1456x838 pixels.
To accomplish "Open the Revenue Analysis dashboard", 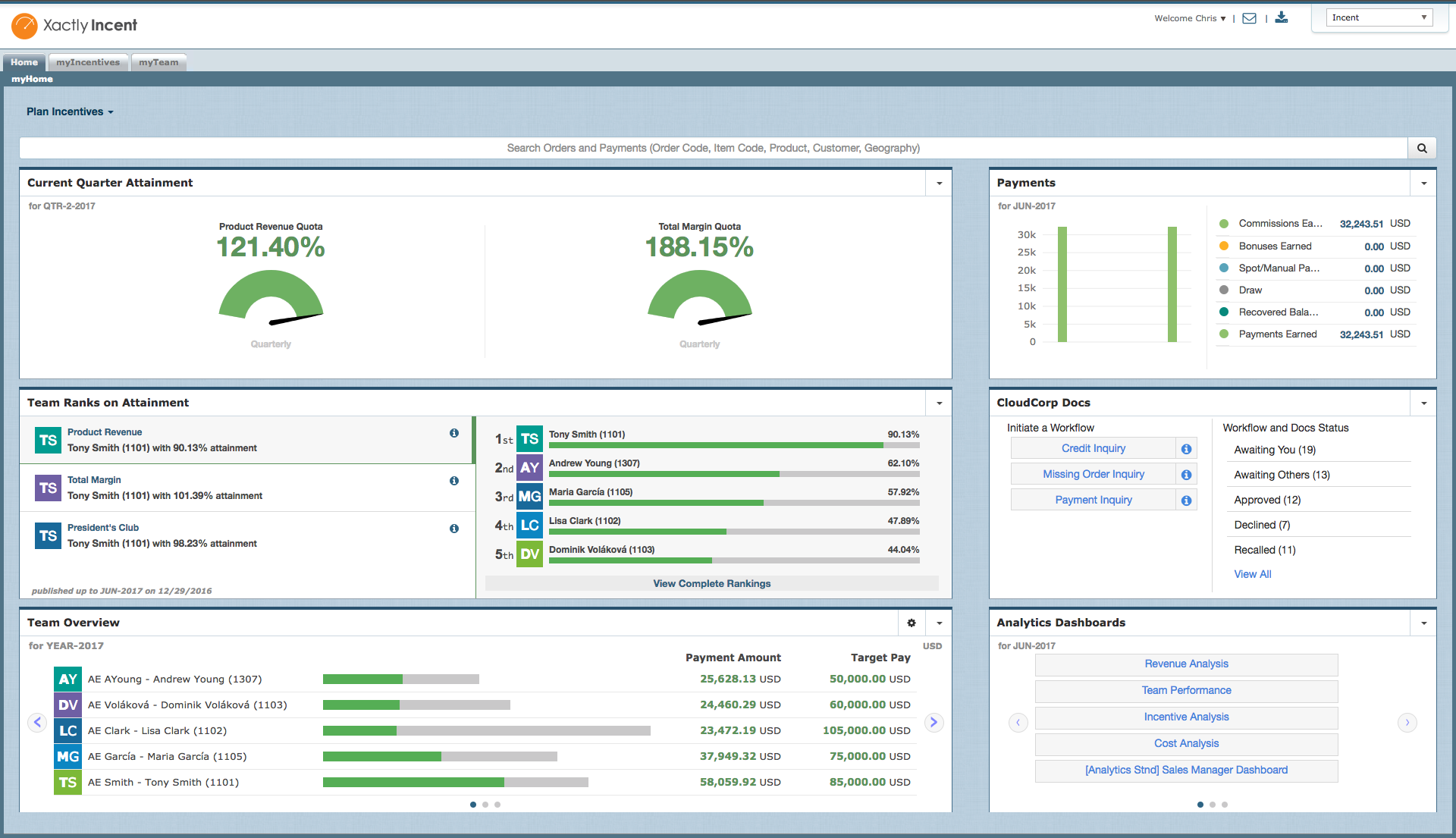I will point(1186,664).
